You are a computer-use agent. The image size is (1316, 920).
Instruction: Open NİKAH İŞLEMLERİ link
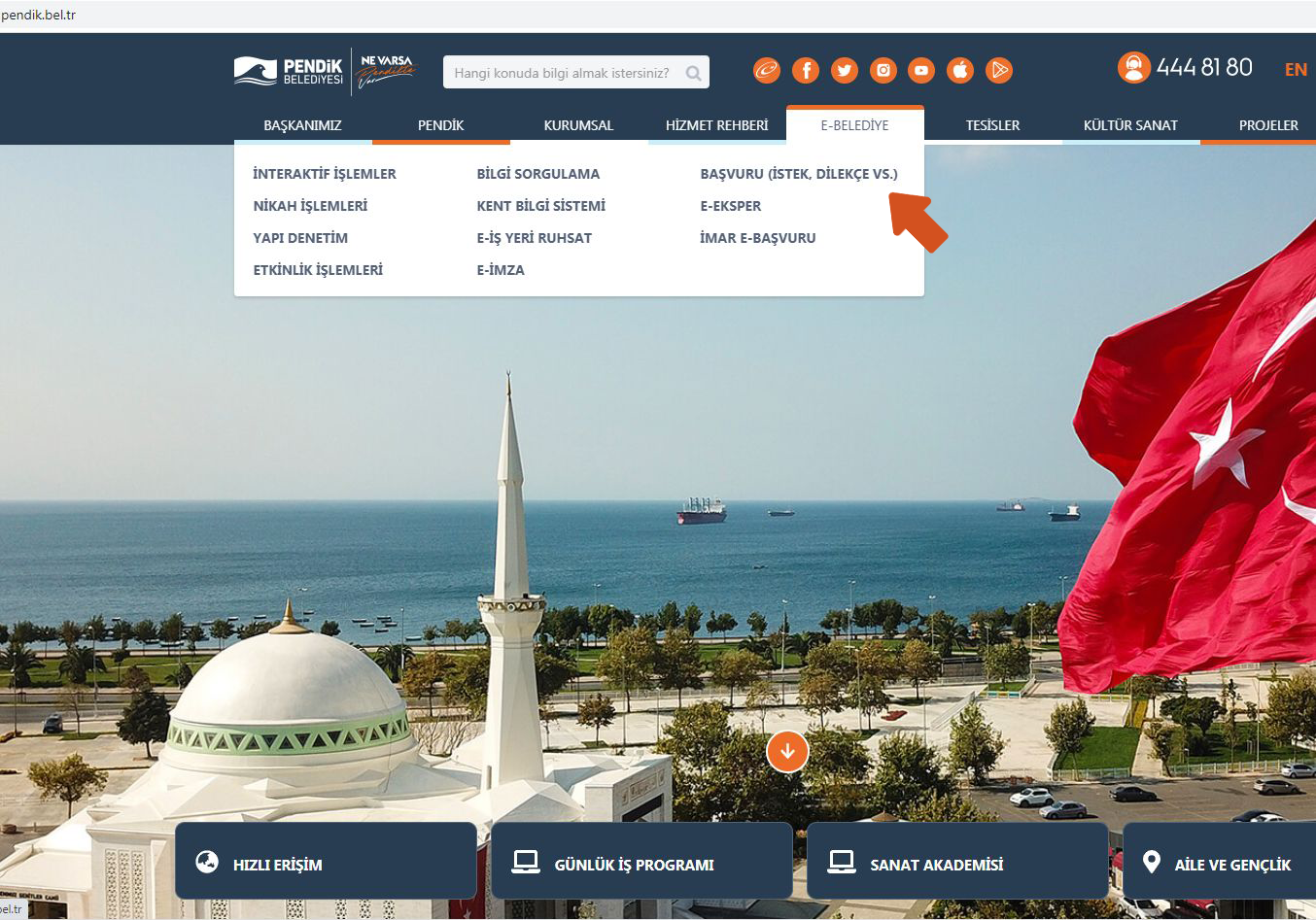309,205
